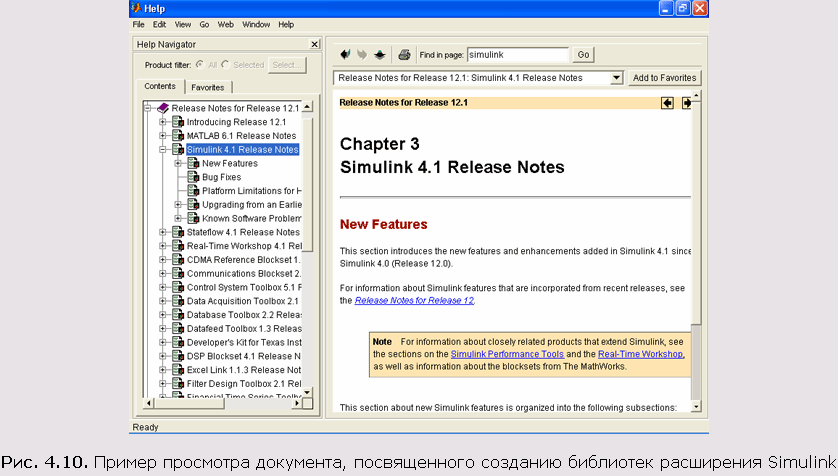Click document icon beside CDMA Reference Blockset
The image size is (838, 476).
(178, 260)
